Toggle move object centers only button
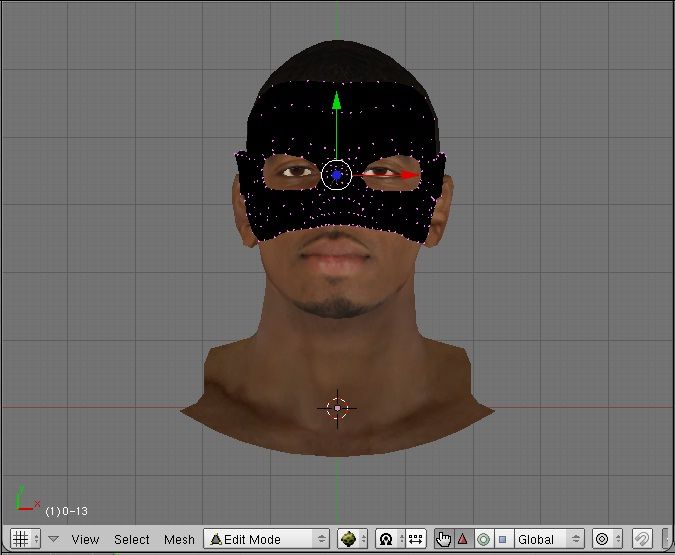675x555 pixels. [x=415, y=539]
